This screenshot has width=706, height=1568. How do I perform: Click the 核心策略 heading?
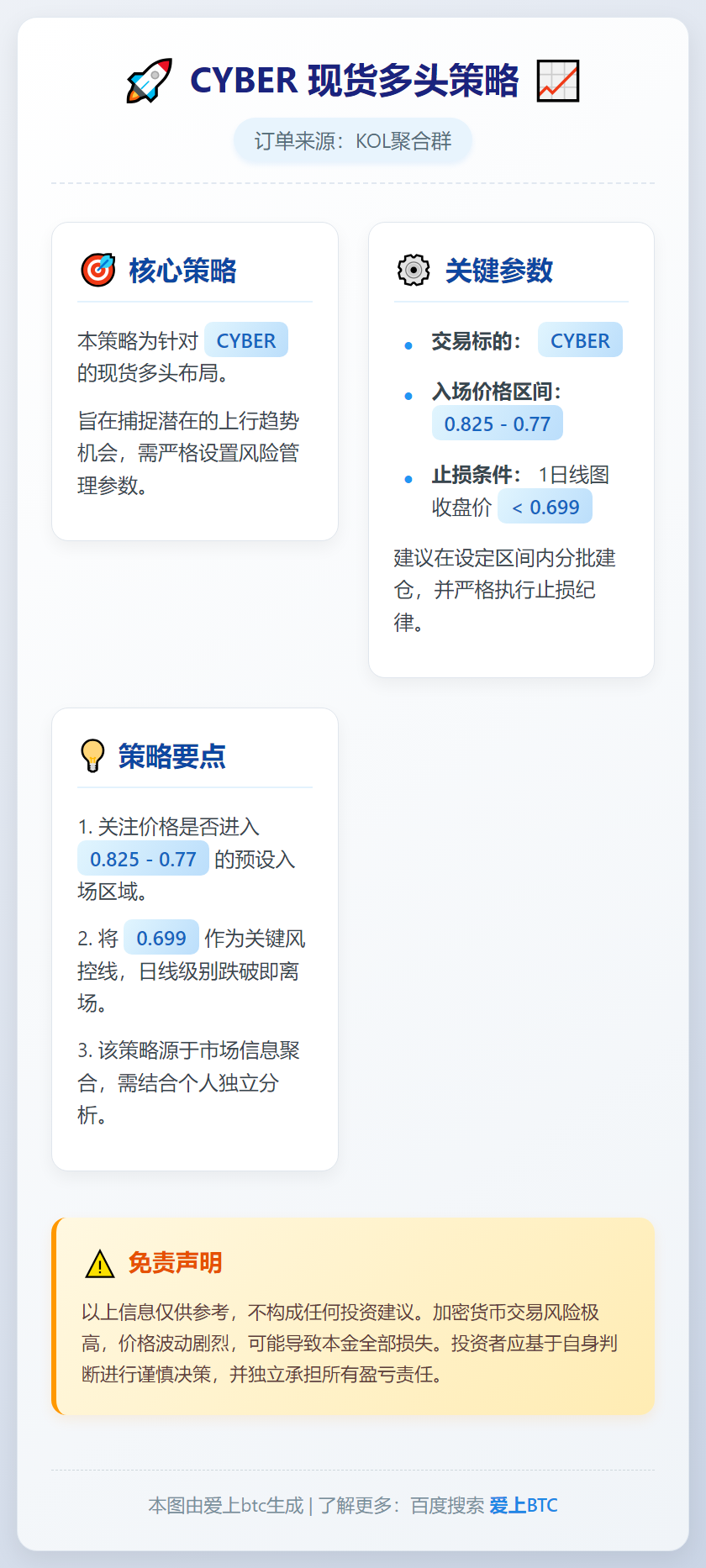coord(182,271)
